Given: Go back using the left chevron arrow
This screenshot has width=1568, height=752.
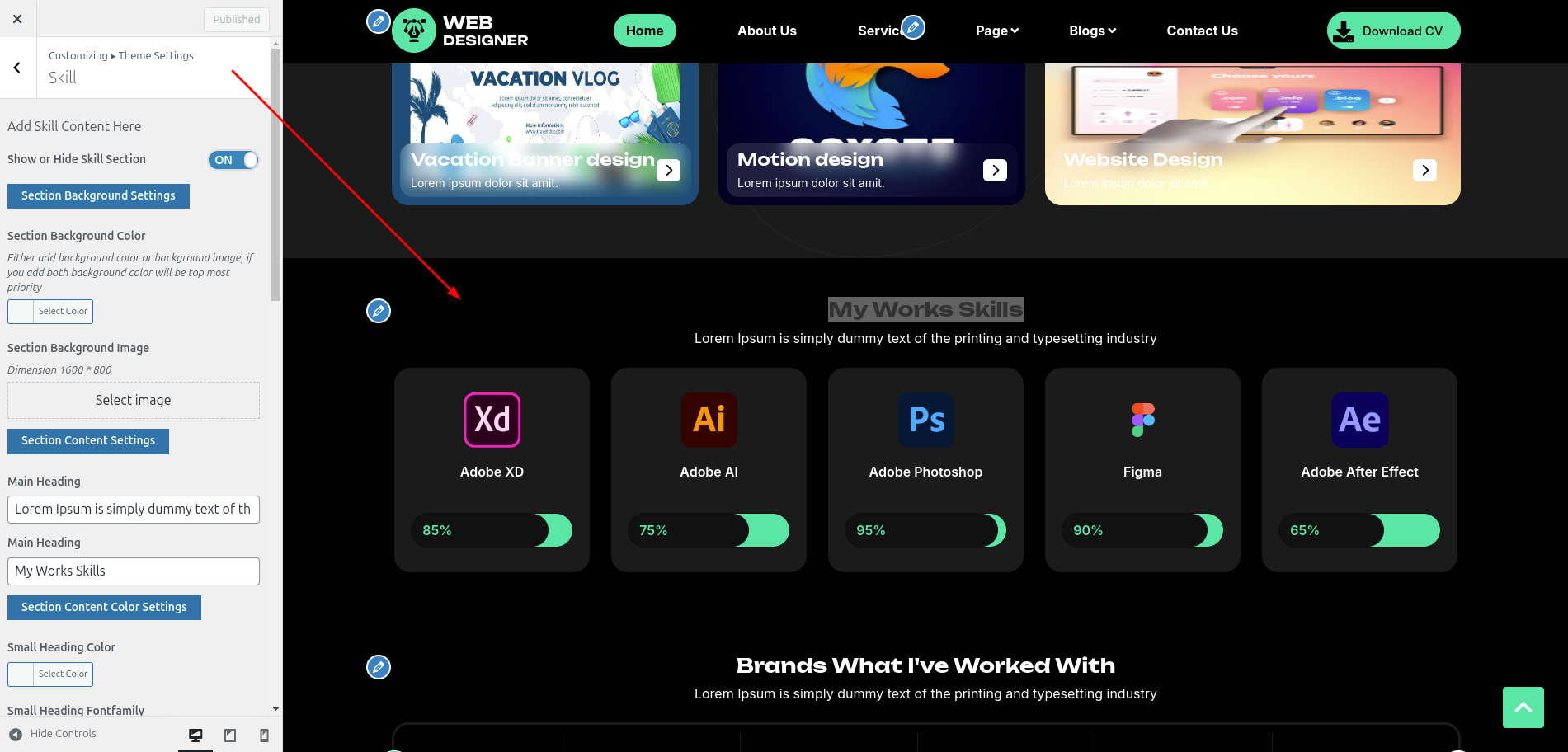Looking at the screenshot, I should (x=17, y=68).
